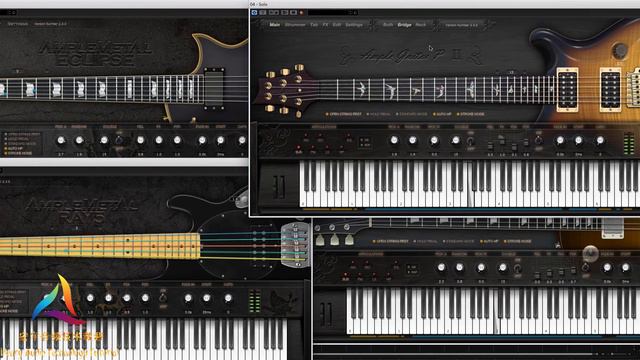
Task: Toggle Hold Pedal in the Solo window
Action: click(x=378, y=114)
